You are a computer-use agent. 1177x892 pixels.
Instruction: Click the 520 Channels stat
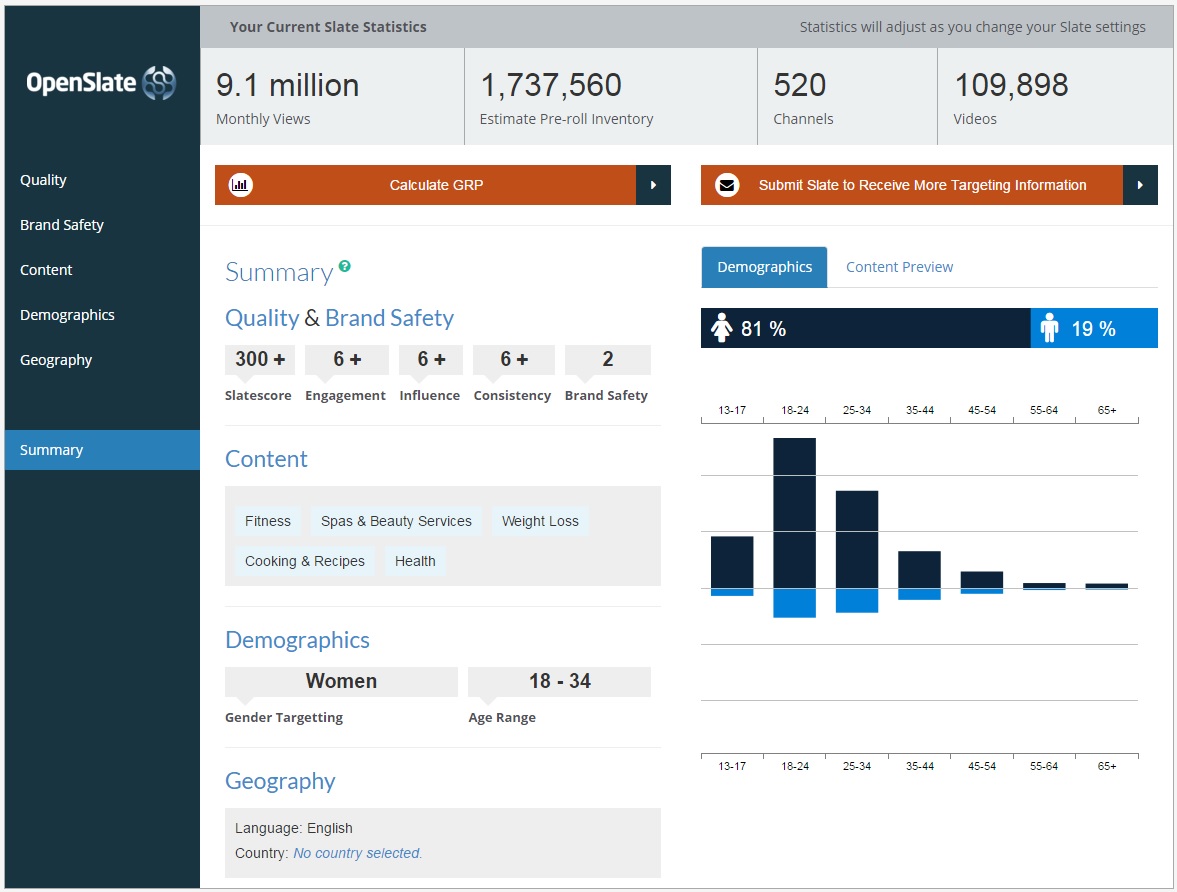(x=847, y=97)
